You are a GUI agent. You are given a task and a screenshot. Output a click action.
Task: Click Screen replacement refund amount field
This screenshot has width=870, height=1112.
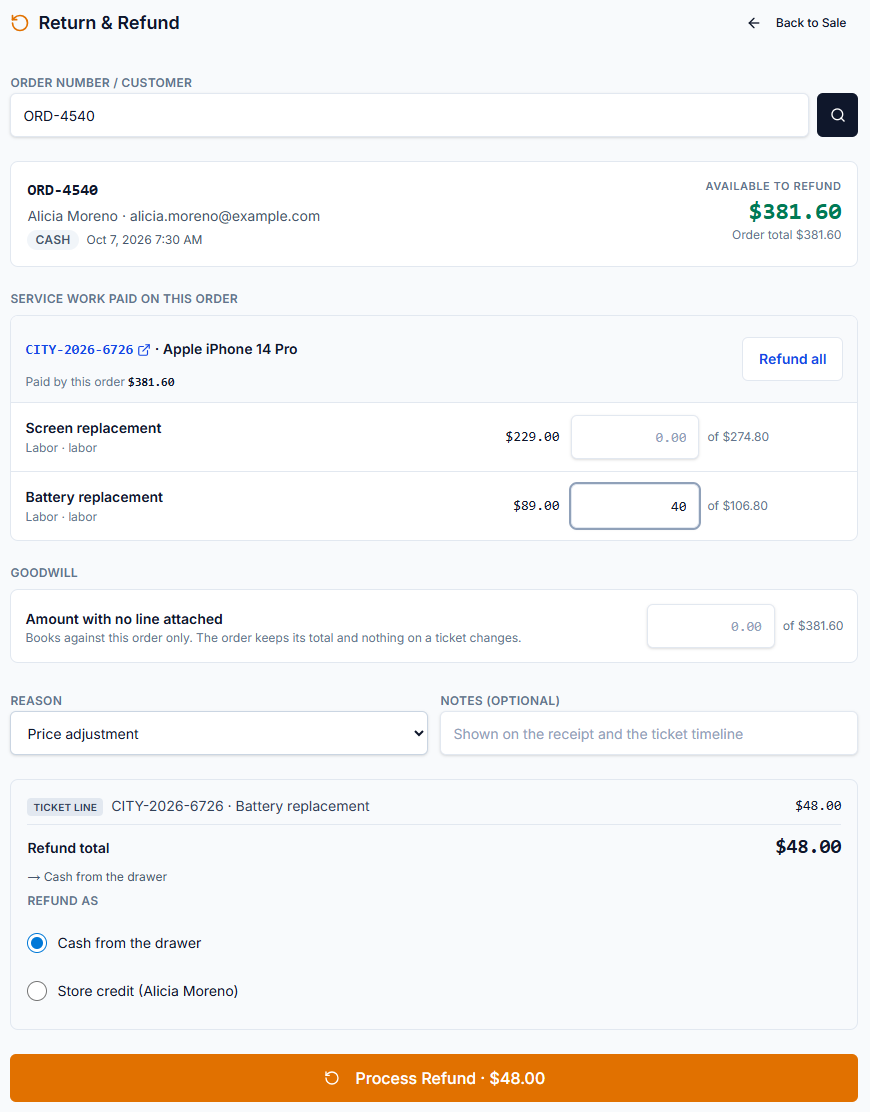[x=635, y=437]
